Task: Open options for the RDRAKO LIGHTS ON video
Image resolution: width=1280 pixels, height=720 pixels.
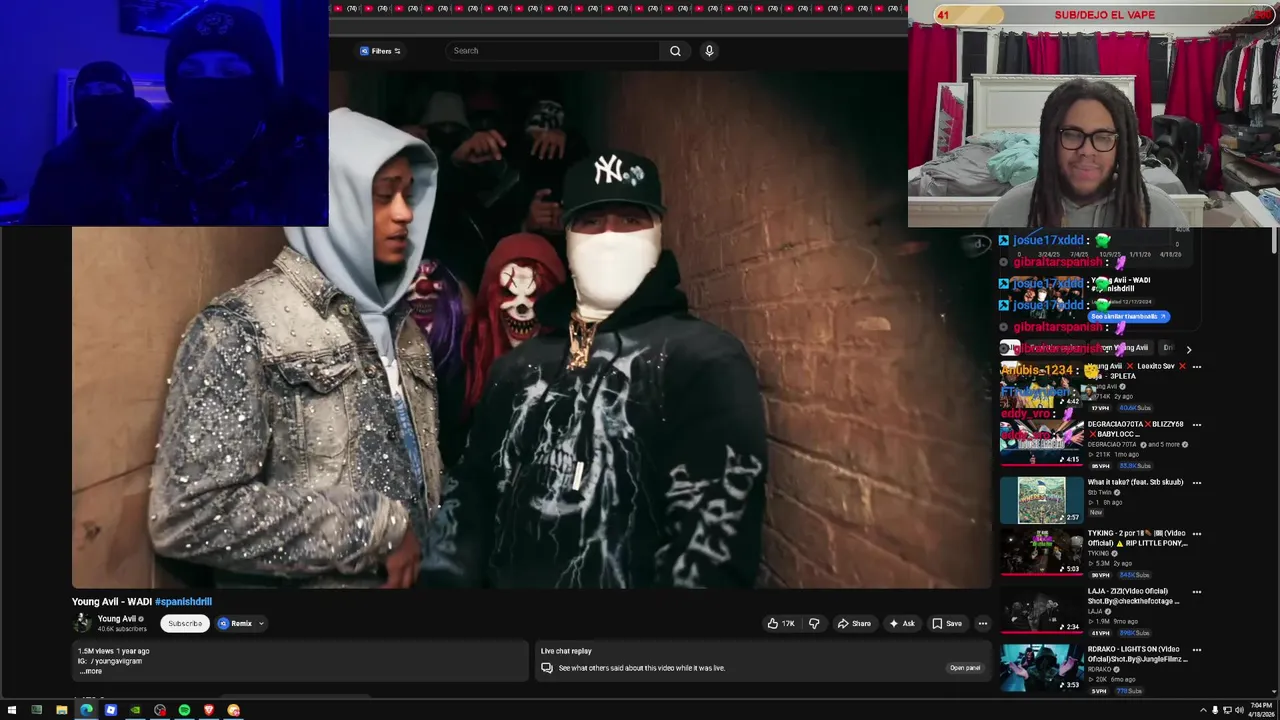Action: 1197,650
